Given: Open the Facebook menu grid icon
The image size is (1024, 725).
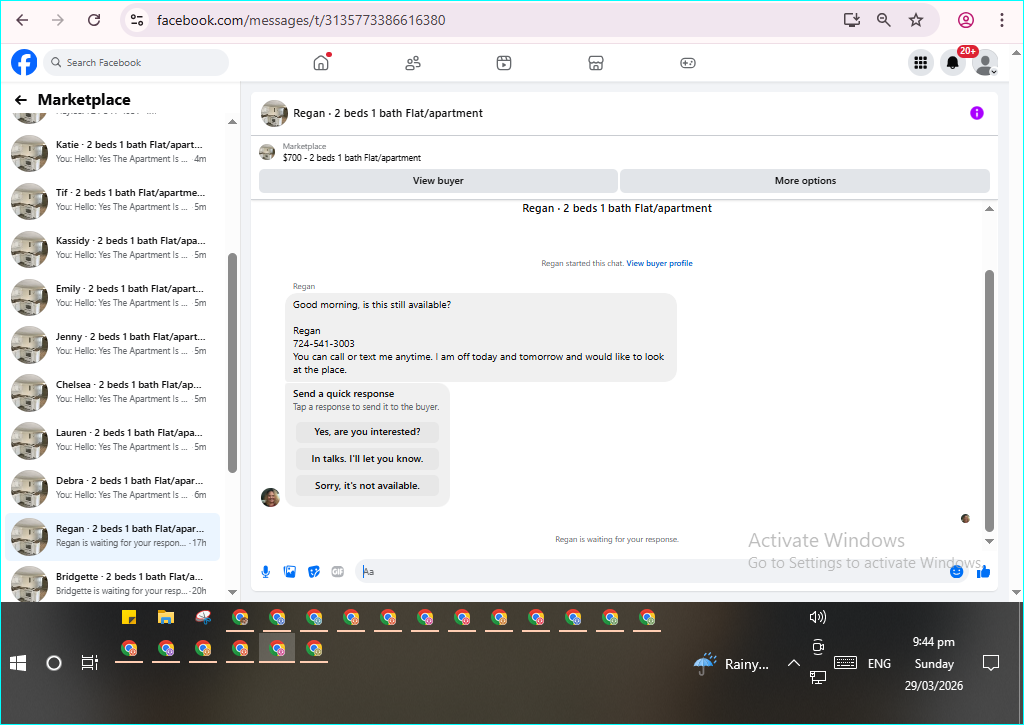Looking at the screenshot, I should [x=921, y=63].
